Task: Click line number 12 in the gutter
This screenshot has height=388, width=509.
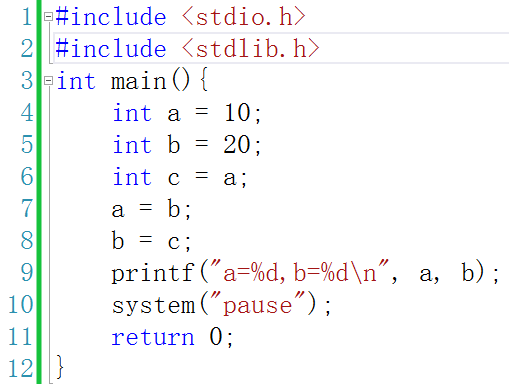Action: (21, 369)
